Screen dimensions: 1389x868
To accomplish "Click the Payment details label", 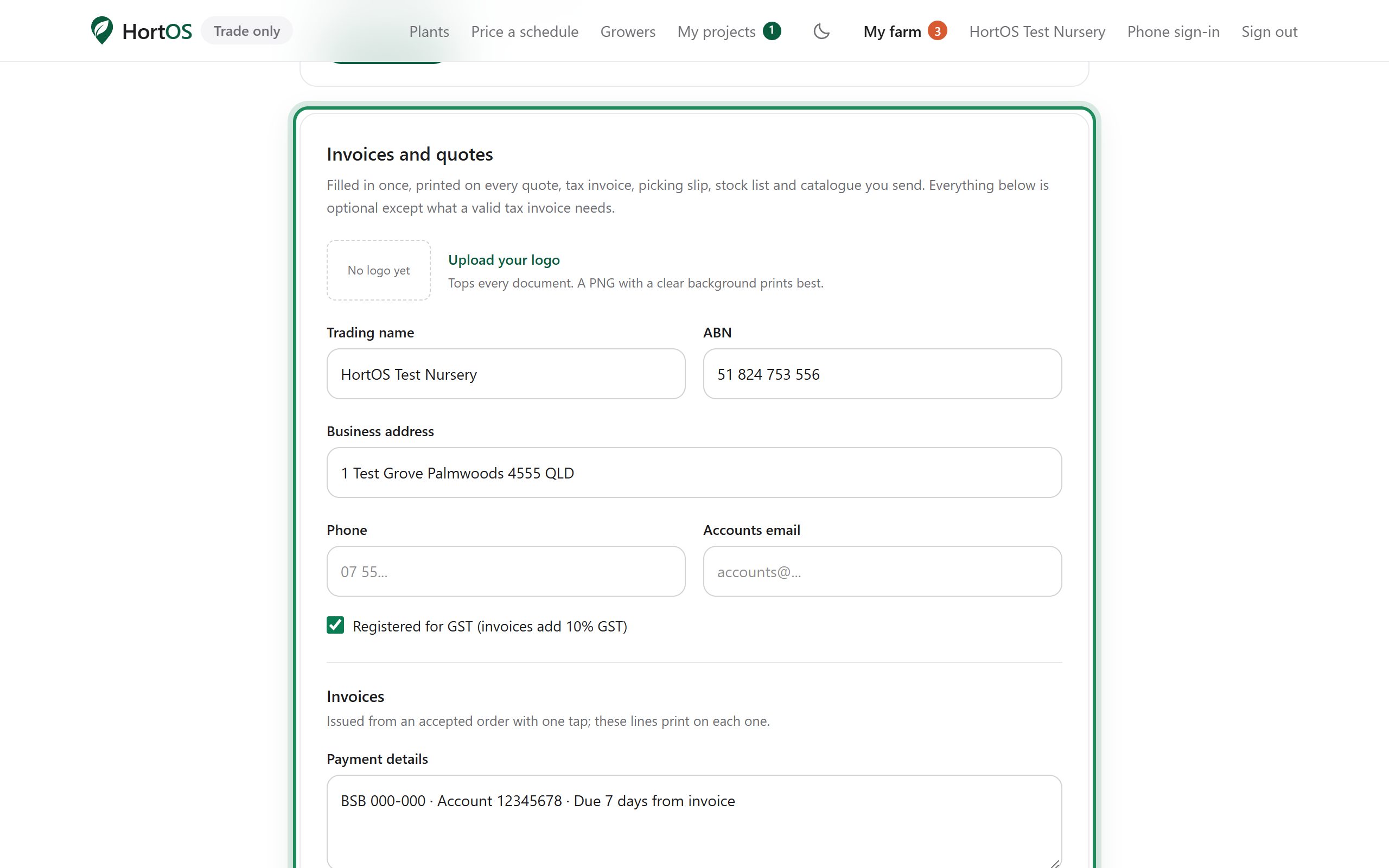I will click(x=377, y=759).
